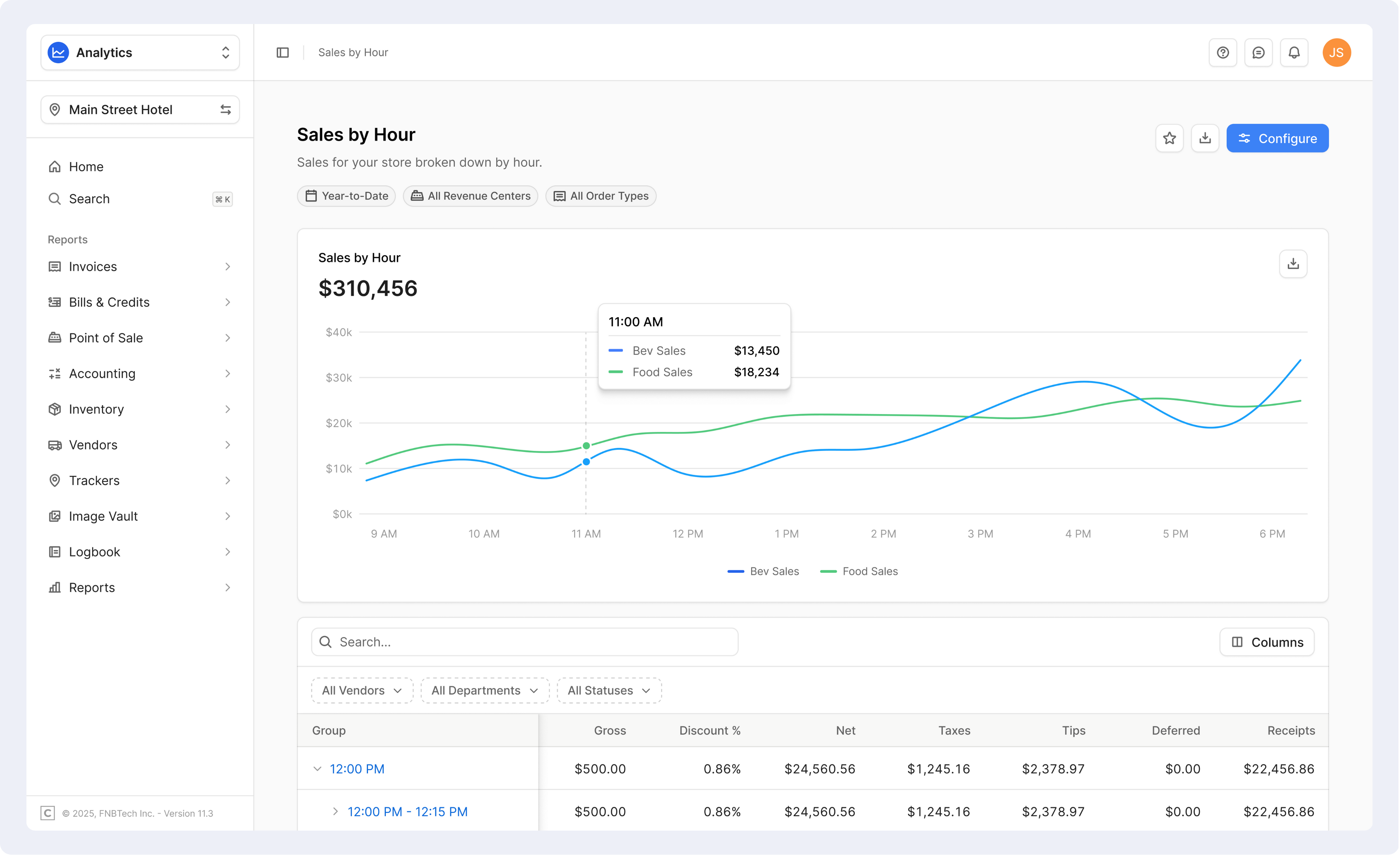Screen dimensions: 1400x855
Task: Sort by the Discount % column header
Action: [710, 731]
